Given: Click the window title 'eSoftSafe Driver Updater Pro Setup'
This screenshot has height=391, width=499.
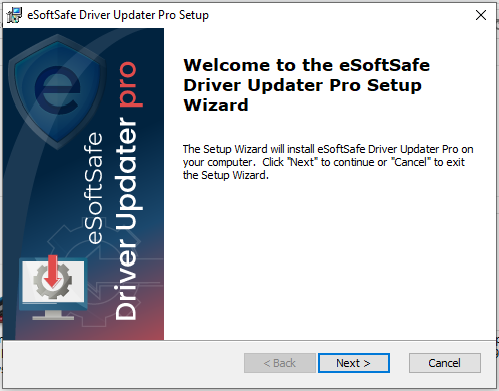Looking at the screenshot, I should pyautogui.click(x=118, y=15).
